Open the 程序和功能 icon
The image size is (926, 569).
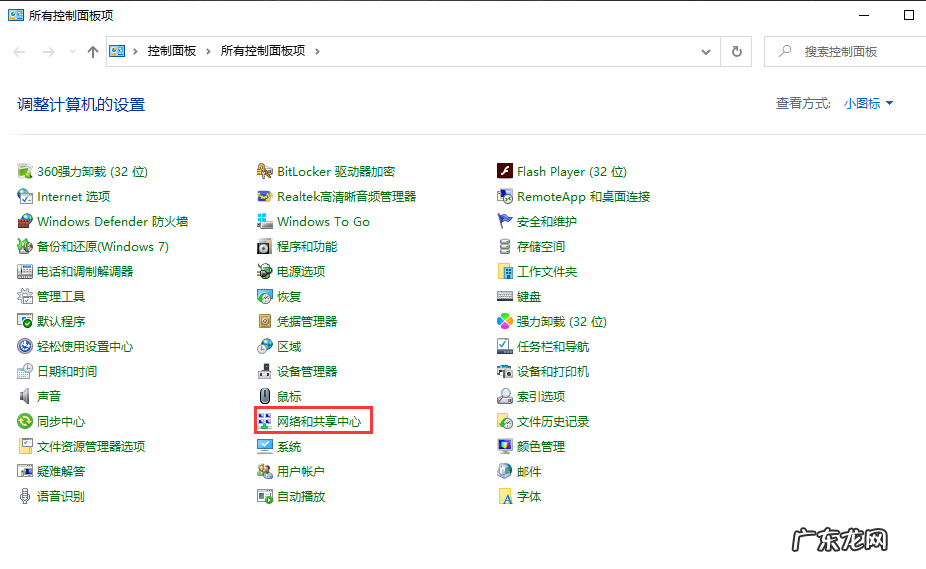265,246
